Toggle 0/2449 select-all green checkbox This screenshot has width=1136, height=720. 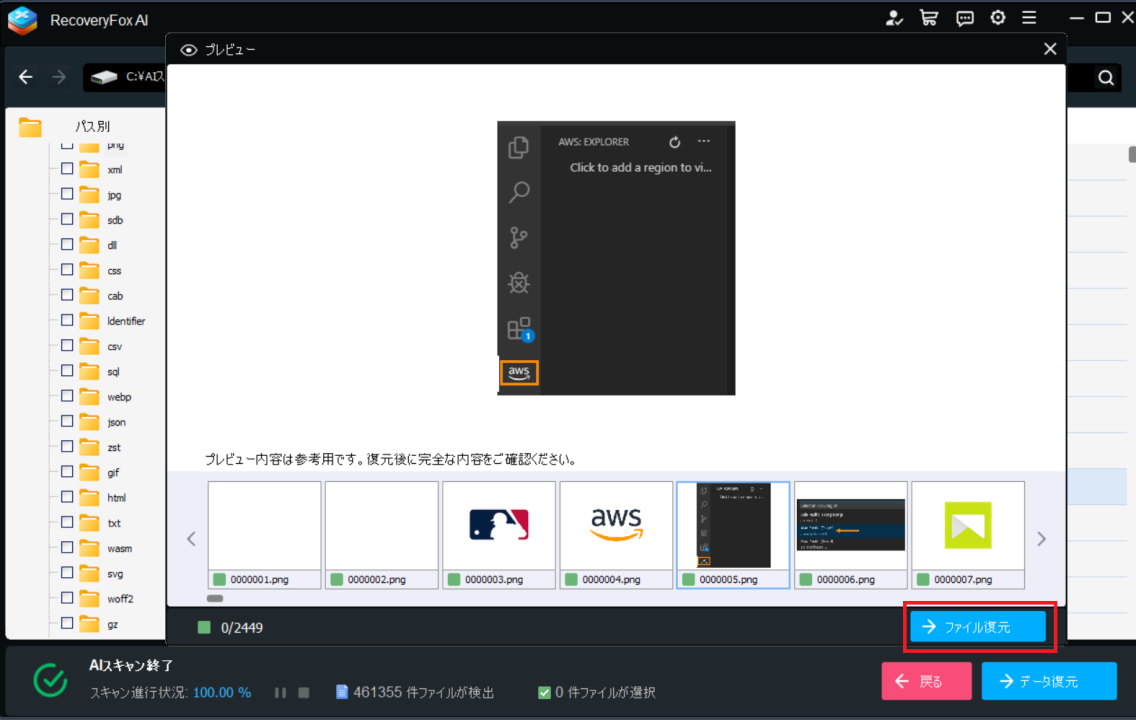point(204,627)
